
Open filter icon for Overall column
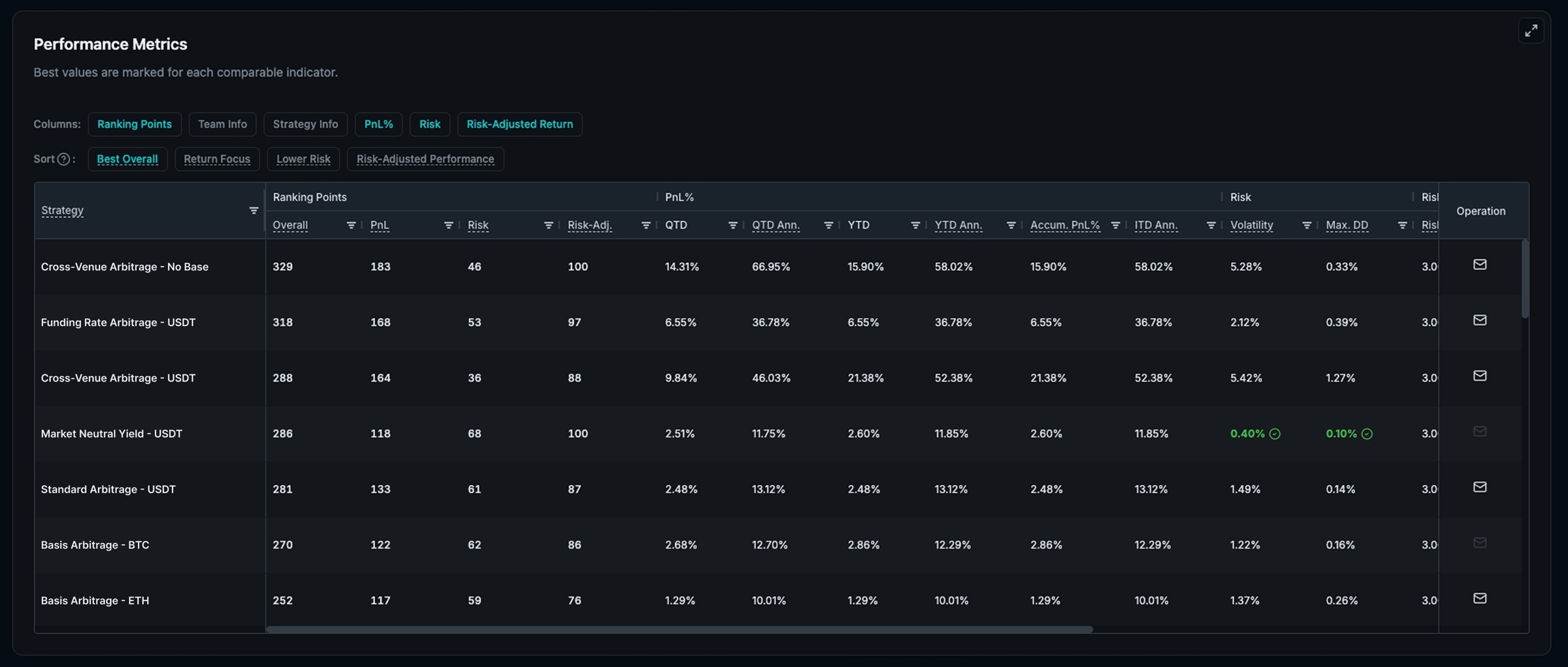(x=351, y=225)
